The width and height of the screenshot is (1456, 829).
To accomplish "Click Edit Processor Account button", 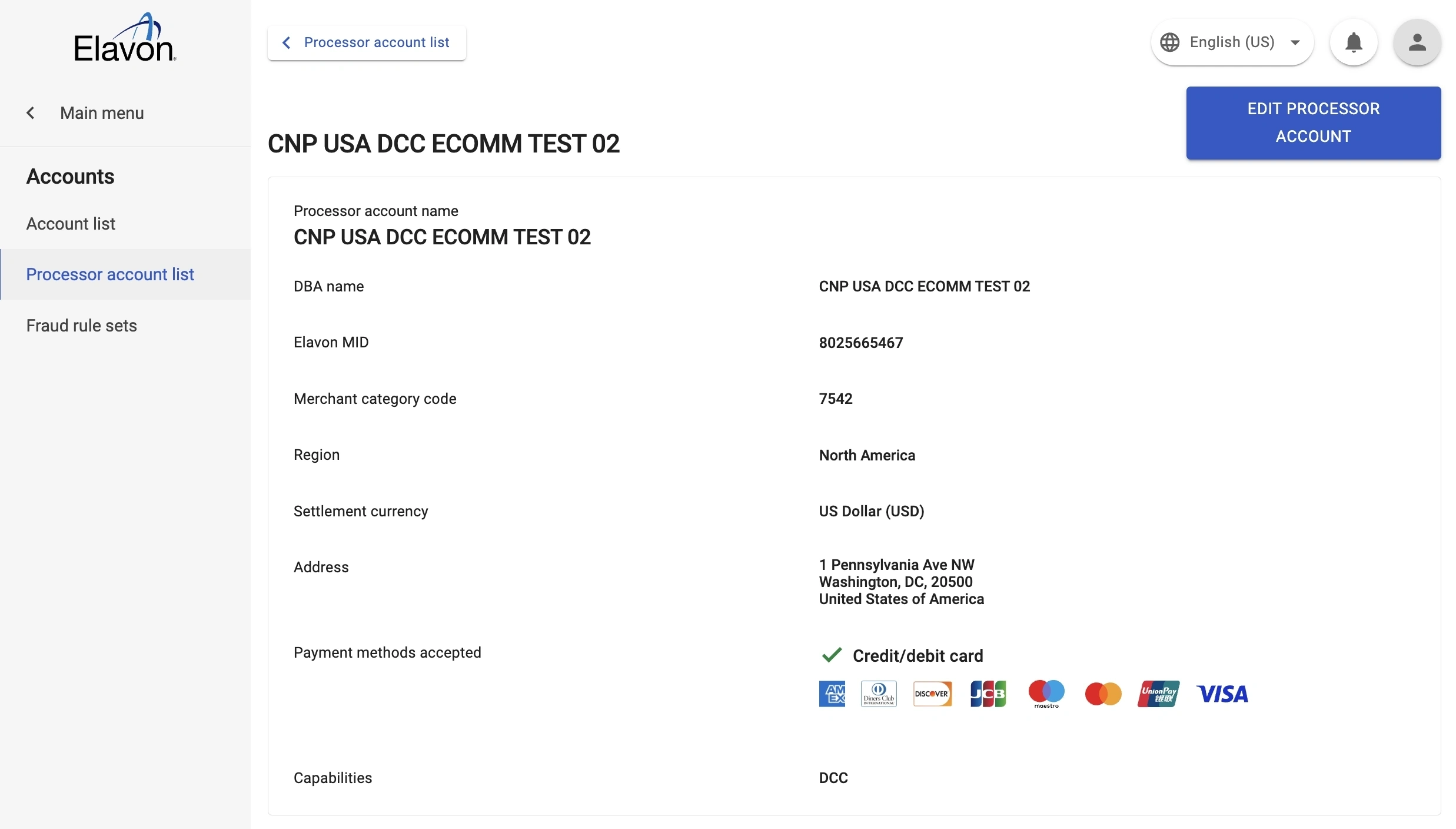I will [x=1313, y=122].
